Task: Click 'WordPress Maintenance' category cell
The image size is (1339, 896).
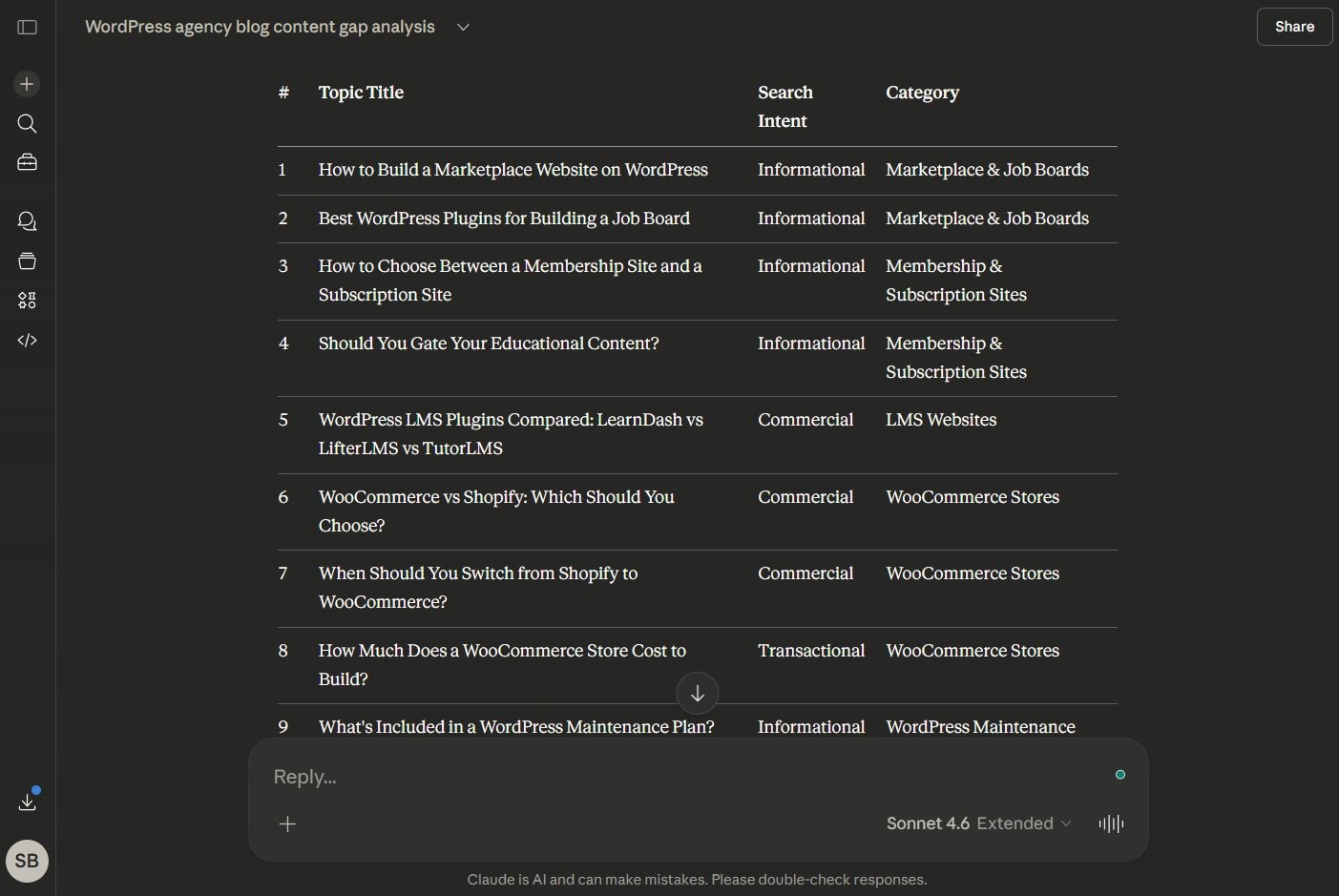Action: (x=980, y=727)
